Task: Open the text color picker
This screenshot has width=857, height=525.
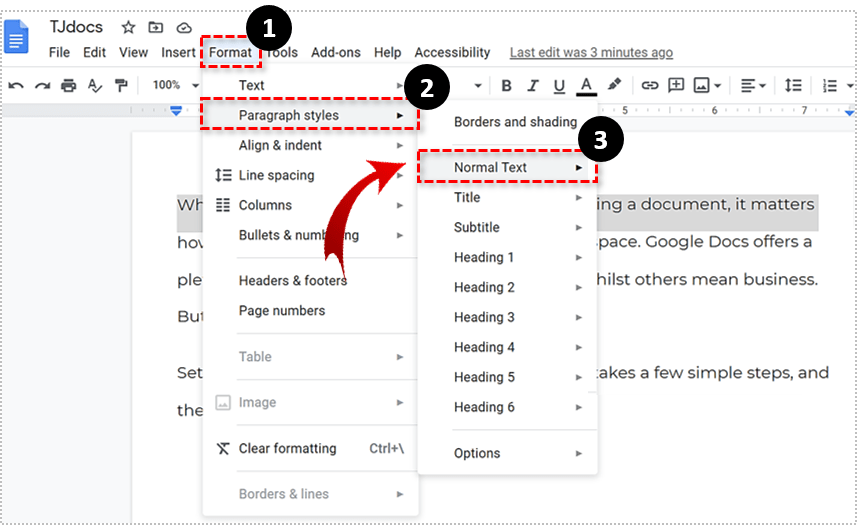Action: pyautogui.click(x=586, y=86)
